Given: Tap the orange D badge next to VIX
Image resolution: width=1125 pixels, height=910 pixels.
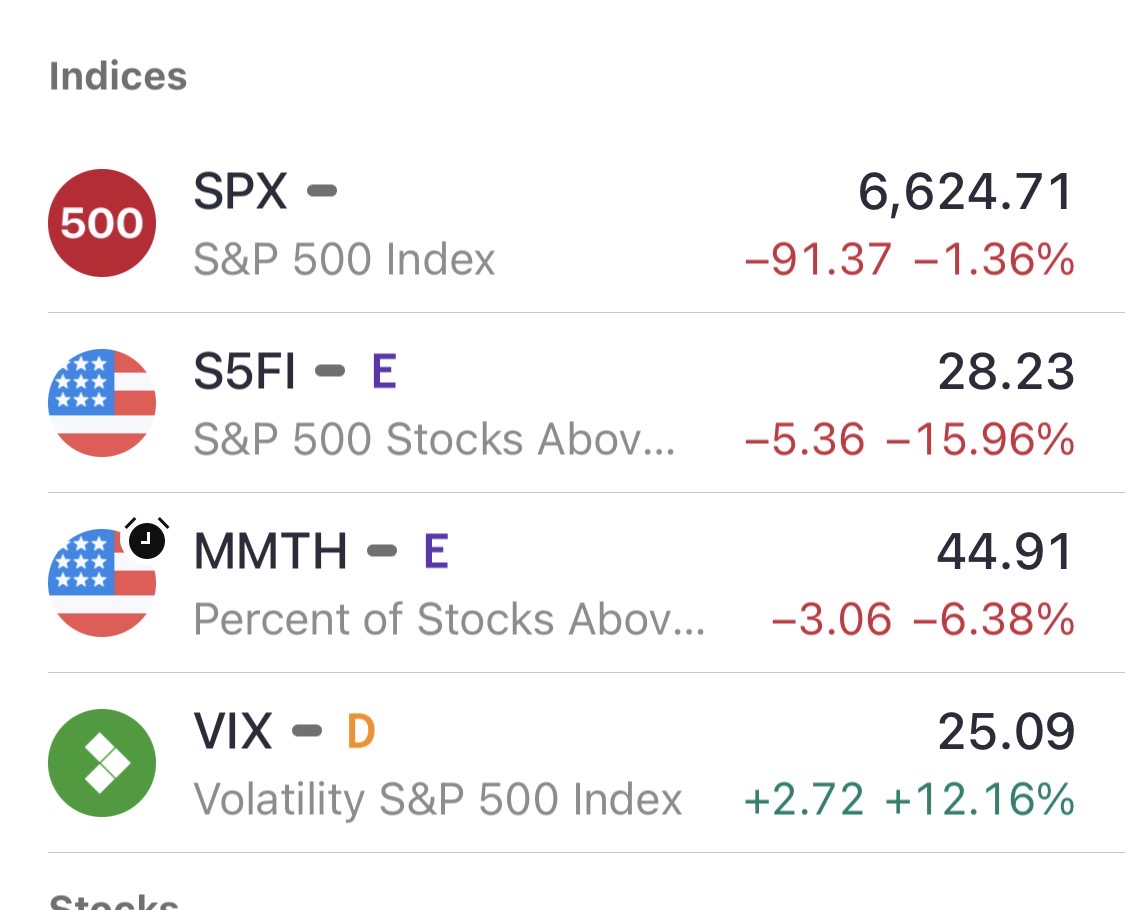Looking at the screenshot, I should pyautogui.click(x=360, y=732).
